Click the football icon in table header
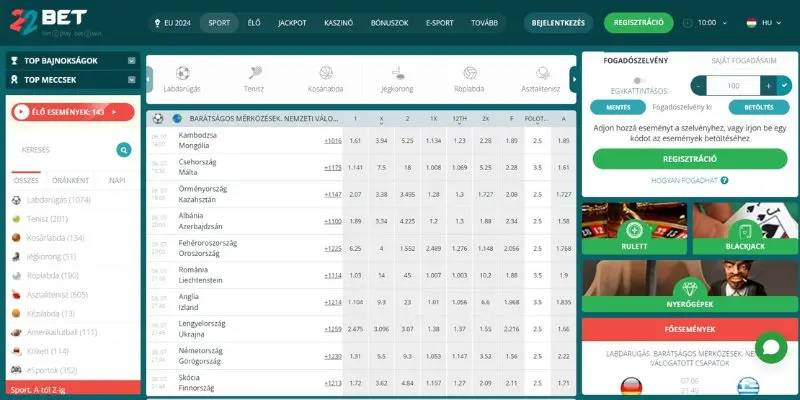The image size is (800, 400). [x=158, y=118]
